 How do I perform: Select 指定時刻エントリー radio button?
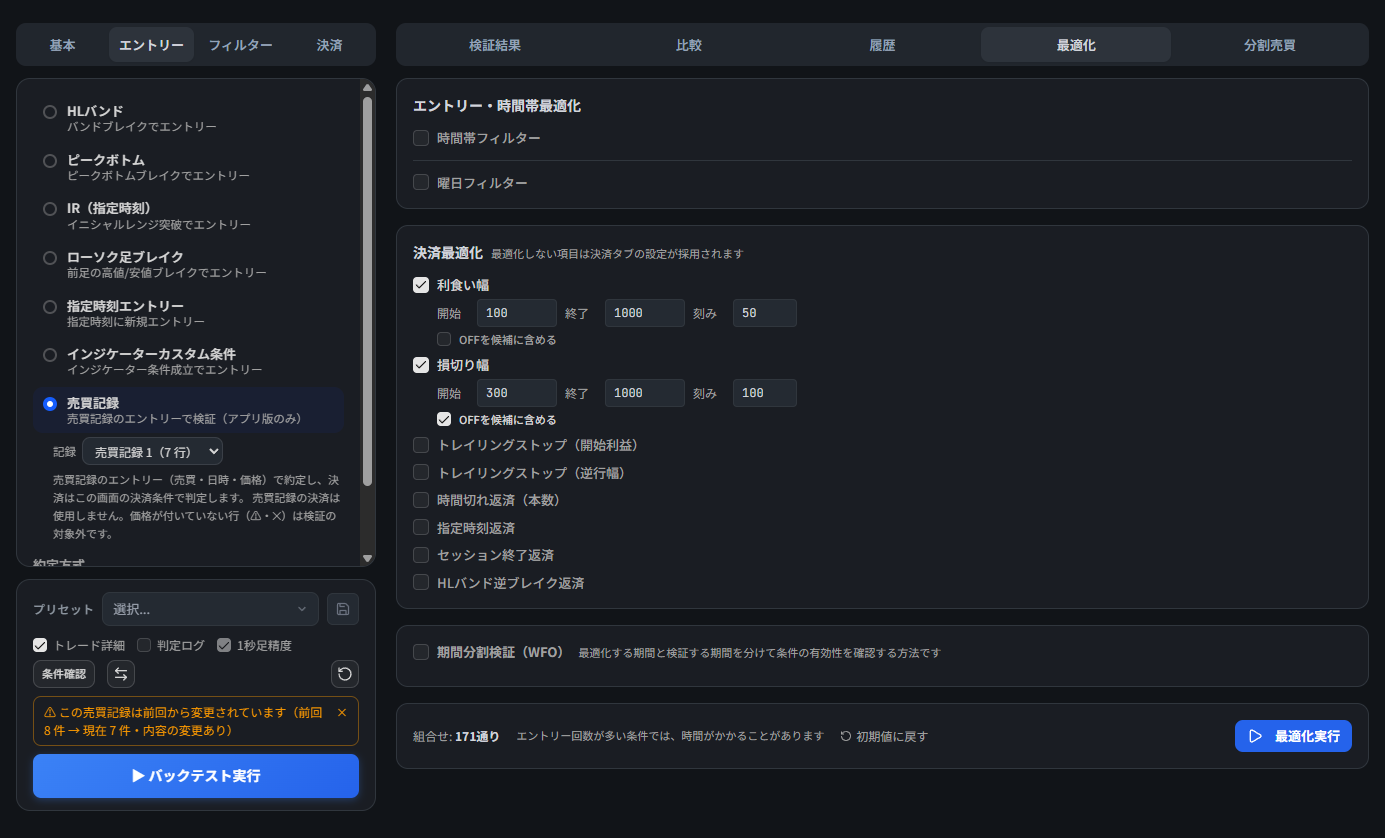click(x=50, y=307)
